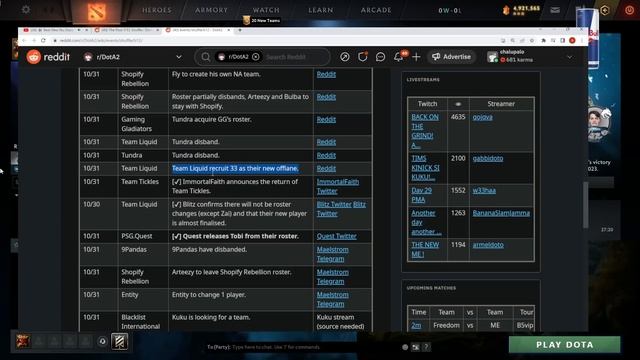Click the circular icon beside party slots
Screen dimensions: 640x360
click(x=102, y=341)
